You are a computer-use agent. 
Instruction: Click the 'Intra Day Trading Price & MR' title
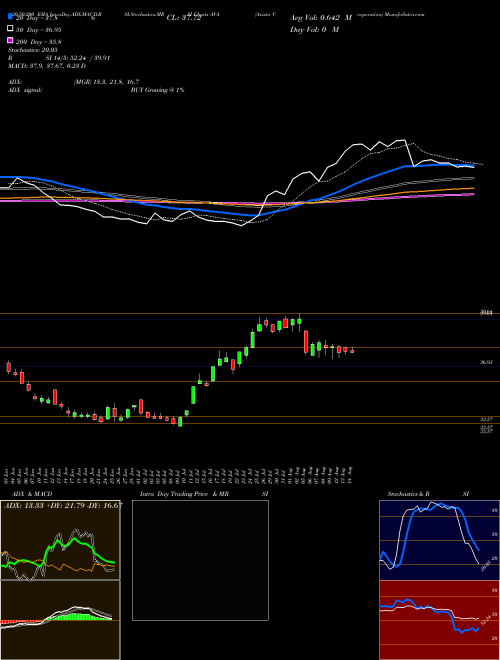(x=184, y=494)
